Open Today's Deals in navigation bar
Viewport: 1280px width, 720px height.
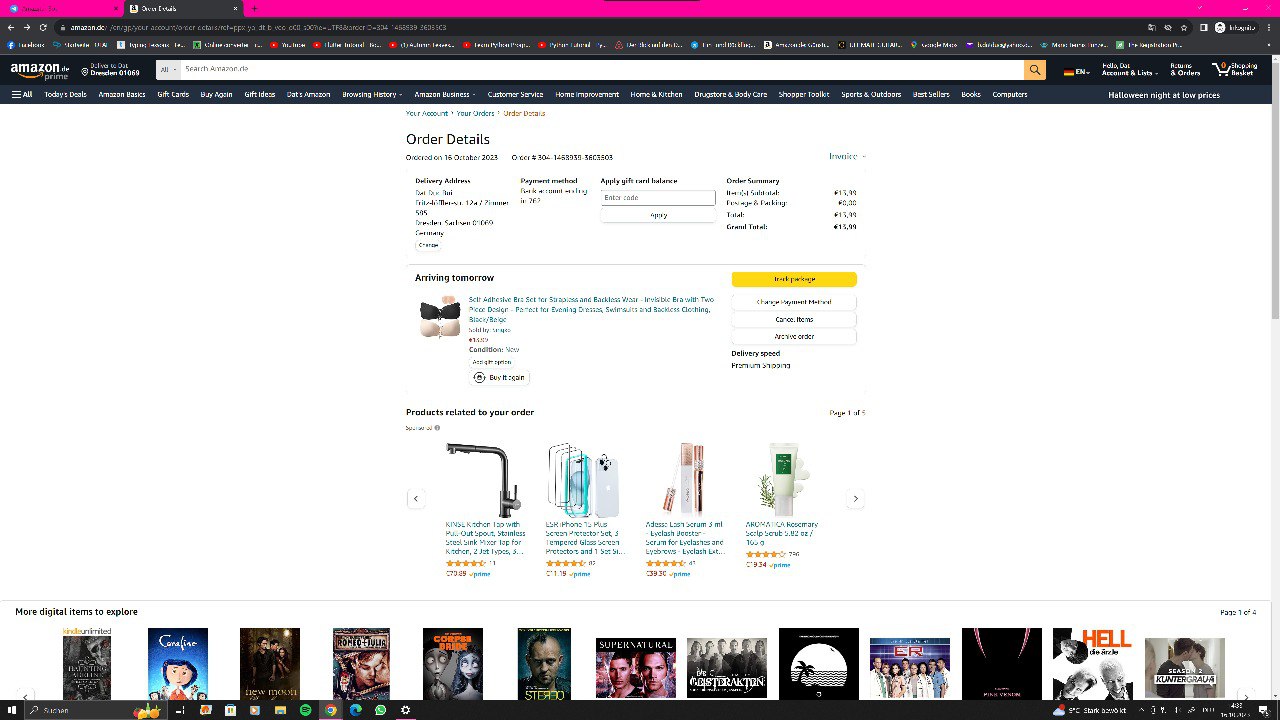(x=65, y=95)
